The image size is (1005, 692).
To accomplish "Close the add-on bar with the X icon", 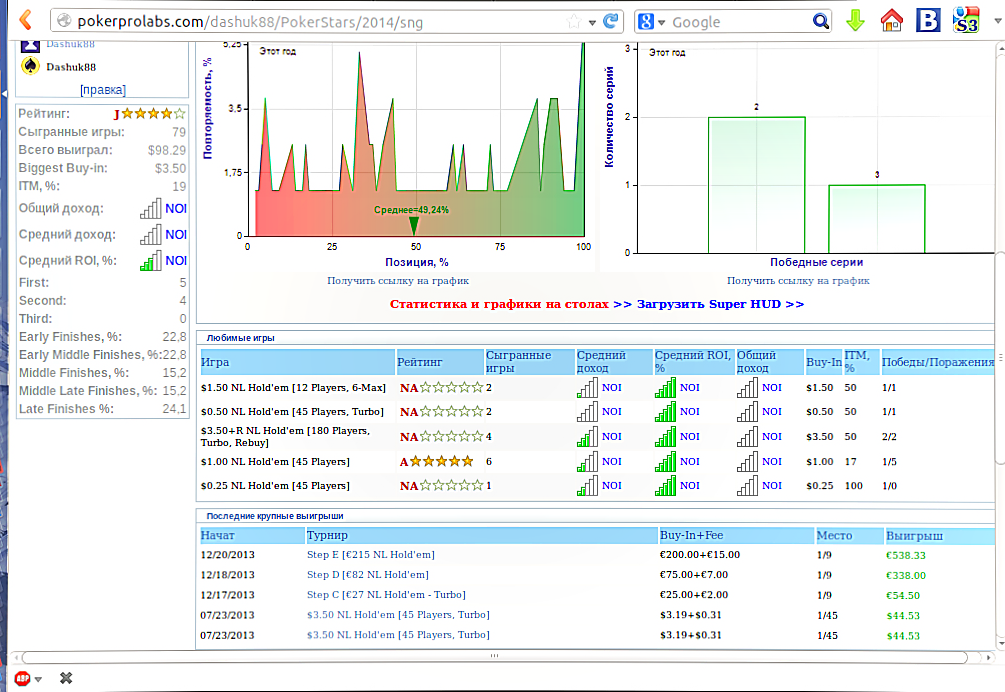I will coord(66,678).
